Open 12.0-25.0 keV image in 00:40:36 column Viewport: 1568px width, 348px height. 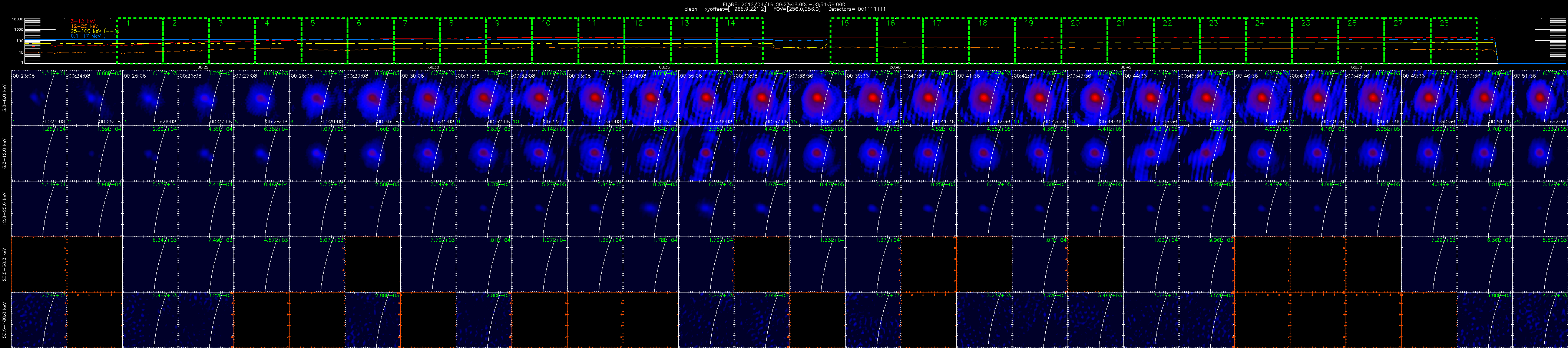tap(929, 209)
